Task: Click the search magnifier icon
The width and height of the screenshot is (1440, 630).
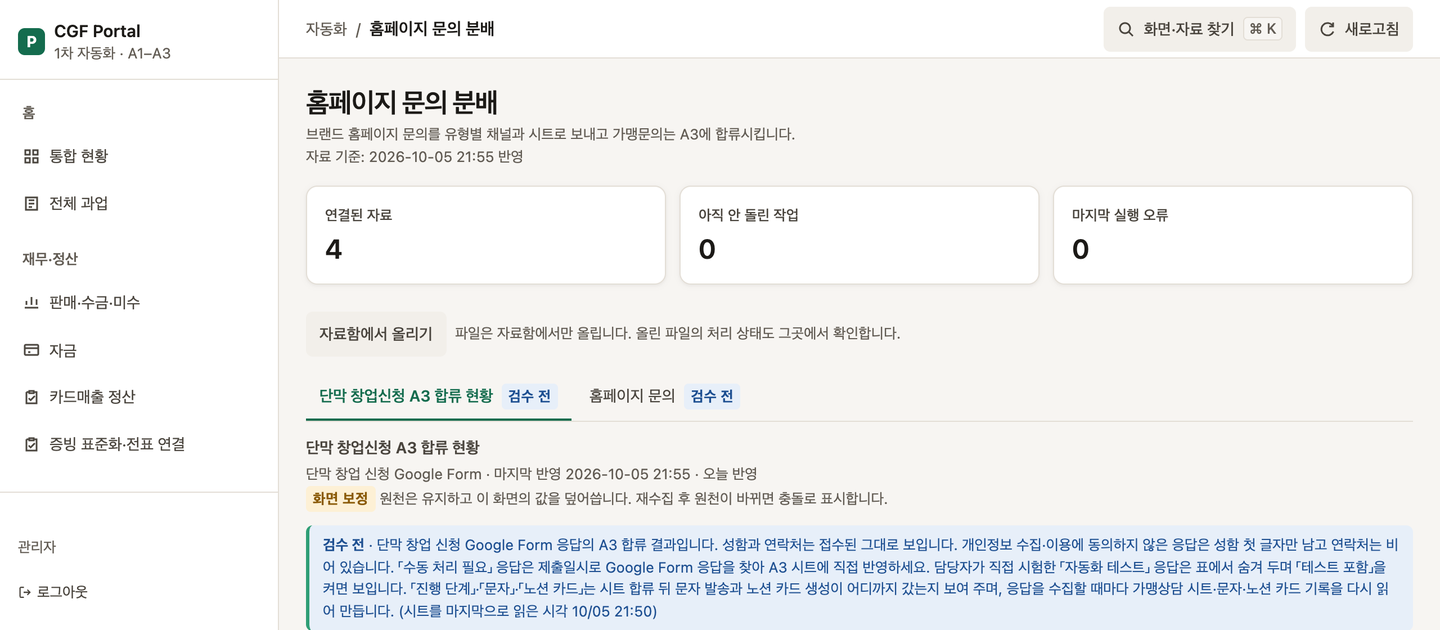Action: coord(1126,29)
